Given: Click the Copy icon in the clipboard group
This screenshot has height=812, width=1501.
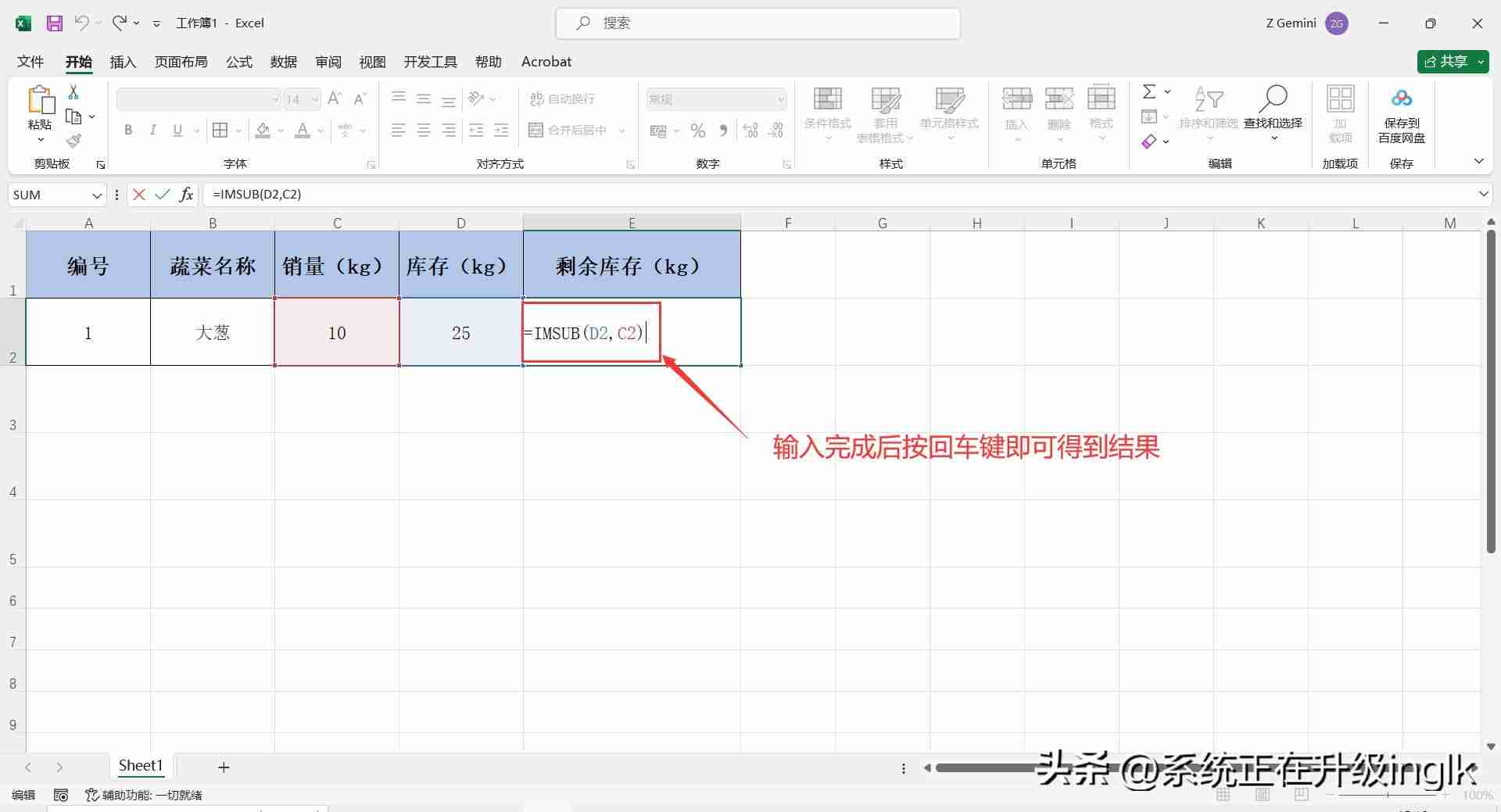Looking at the screenshot, I should point(74,116).
